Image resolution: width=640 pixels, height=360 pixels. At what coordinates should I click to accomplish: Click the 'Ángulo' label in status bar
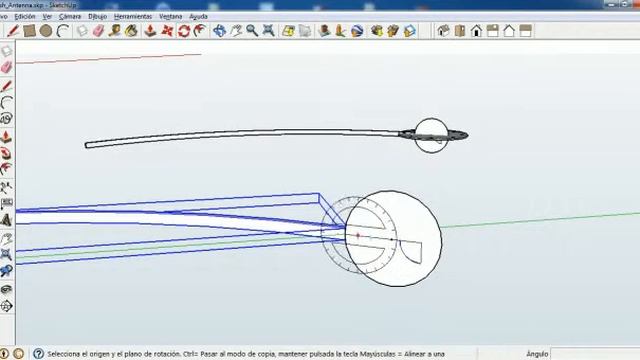tap(537, 354)
